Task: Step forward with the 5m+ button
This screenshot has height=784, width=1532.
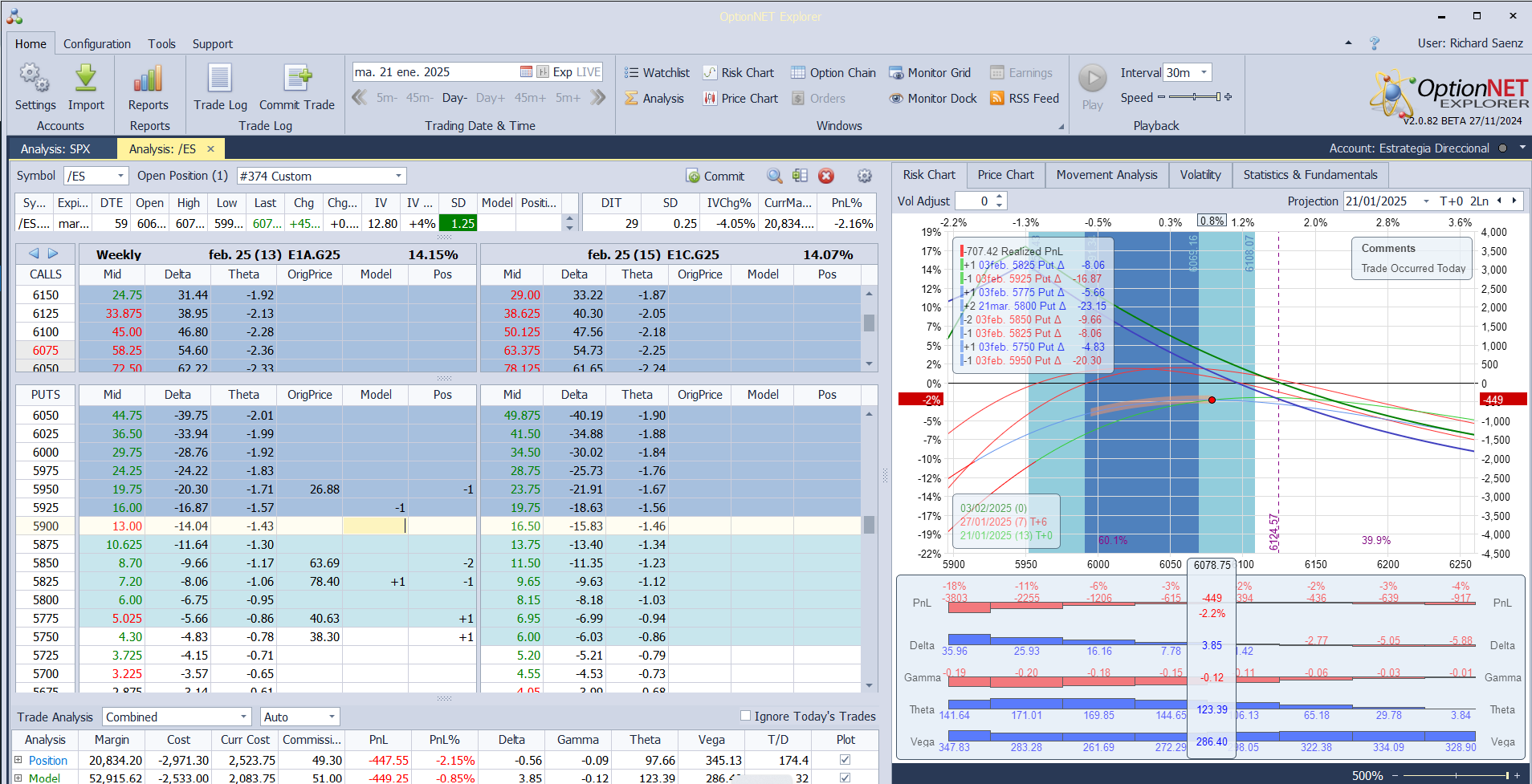Action: click(x=568, y=98)
